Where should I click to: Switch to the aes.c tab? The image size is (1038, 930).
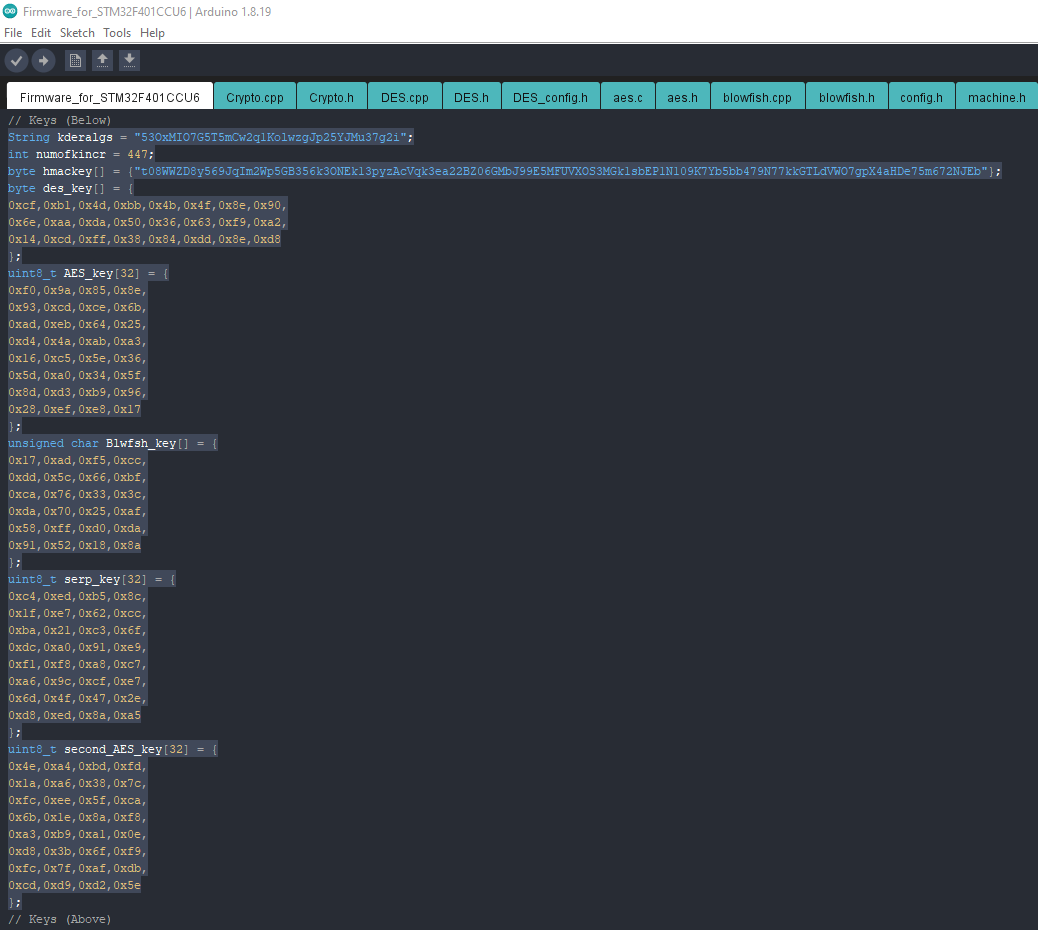coord(628,97)
